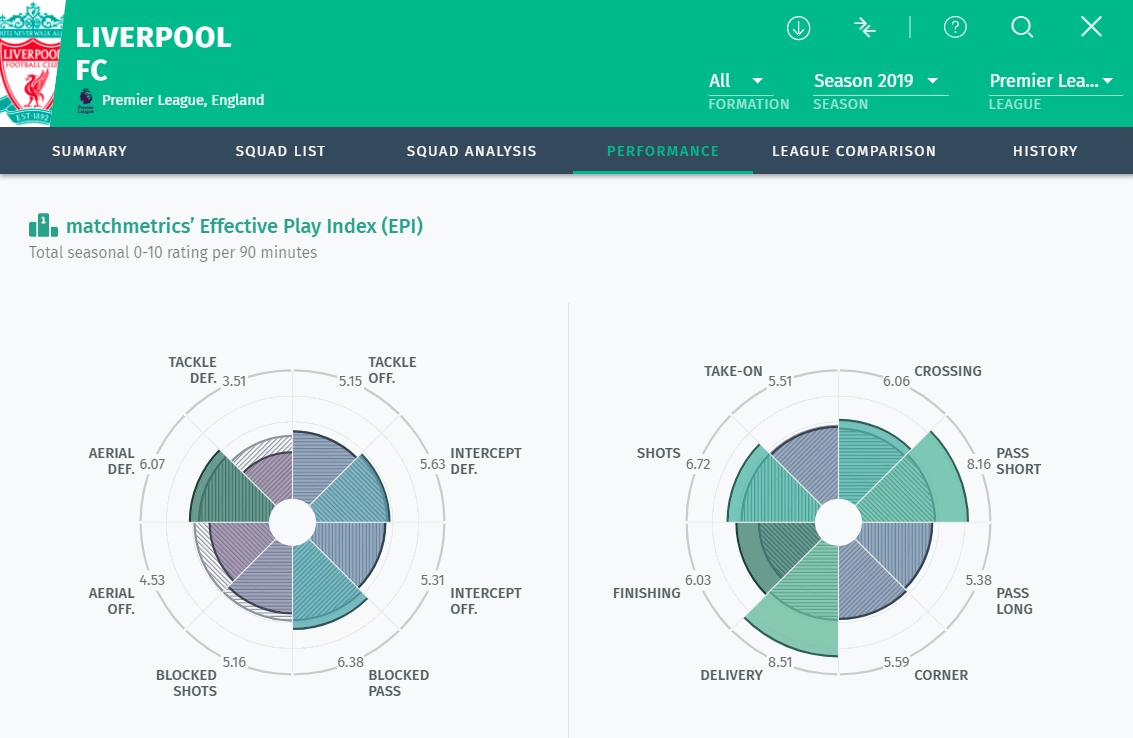This screenshot has height=738, width=1133.
Task: Open search with the magnifier icon
Action: [1022, 27]
